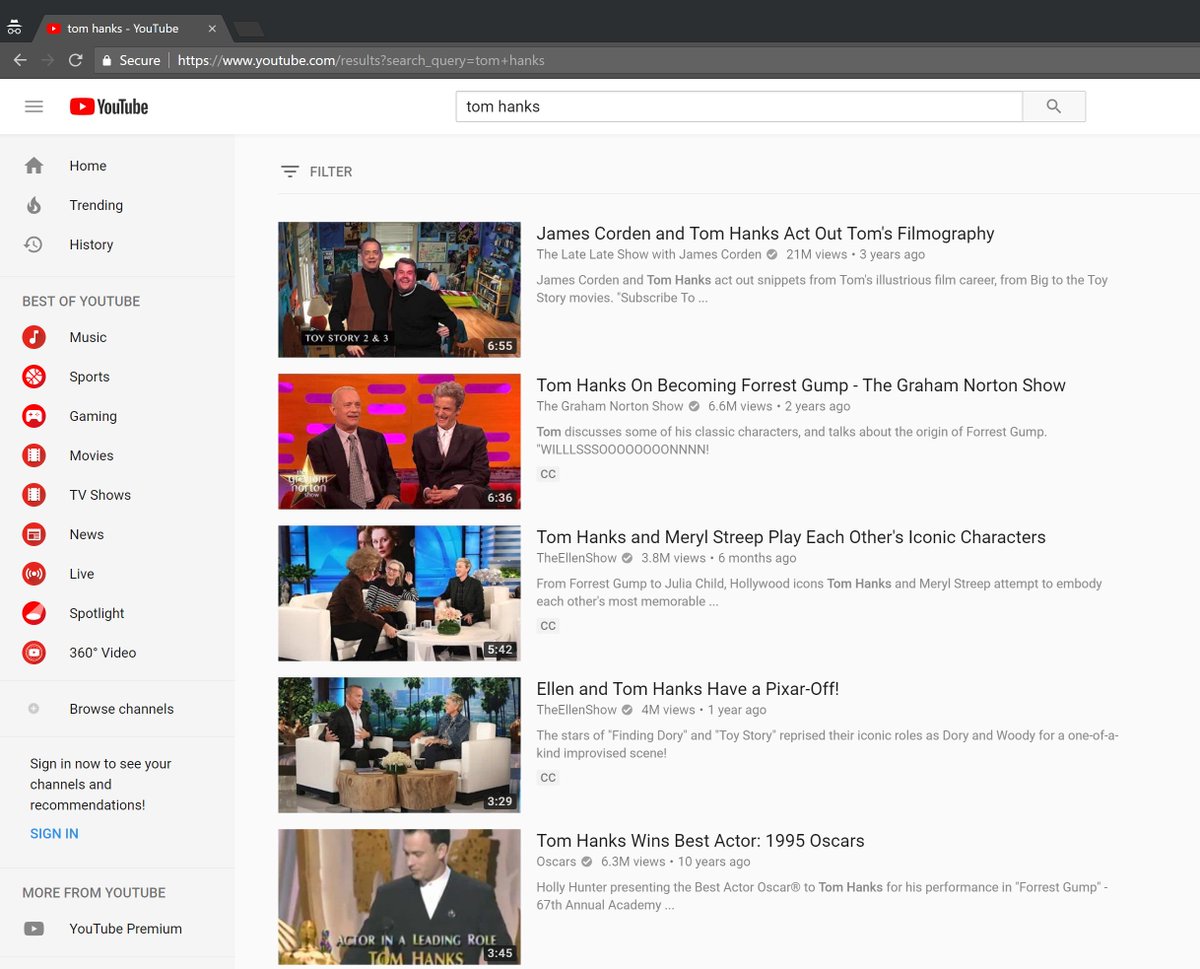1200x969 pixels.
Task: Click the filter sliders icon
Action: pos(290,172)
